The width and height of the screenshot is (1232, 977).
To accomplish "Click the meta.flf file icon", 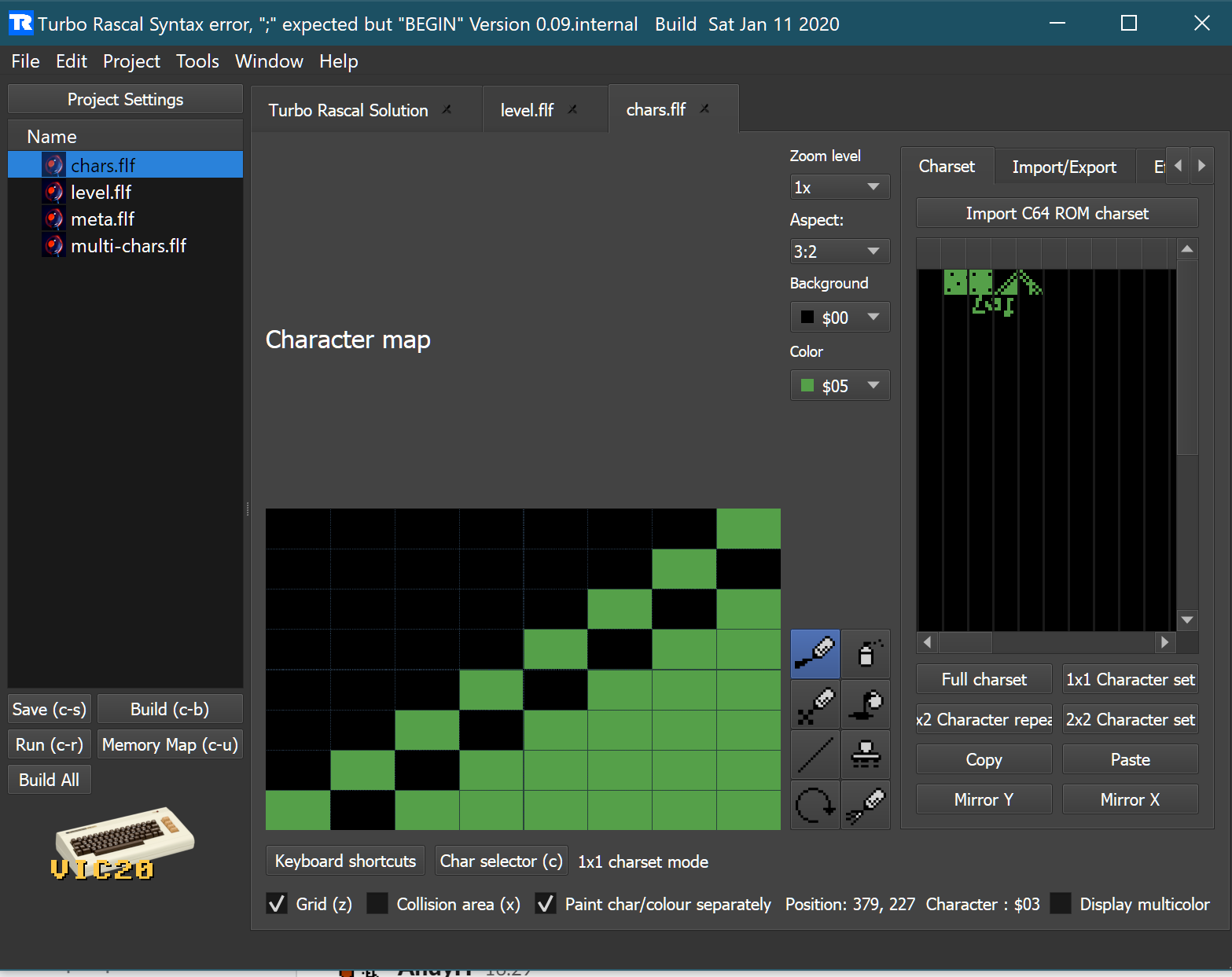I will [53, 219].
